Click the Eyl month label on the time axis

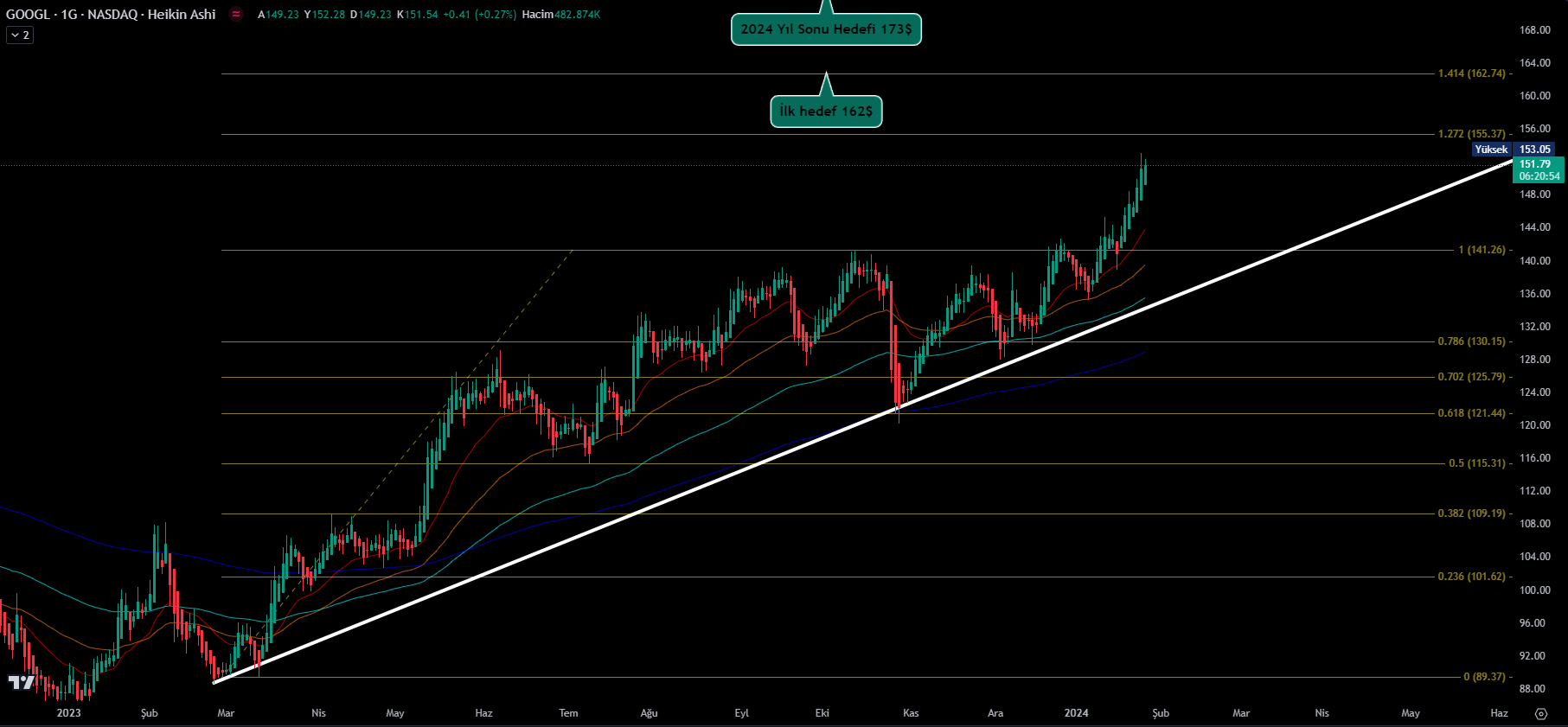coord(741,713)
